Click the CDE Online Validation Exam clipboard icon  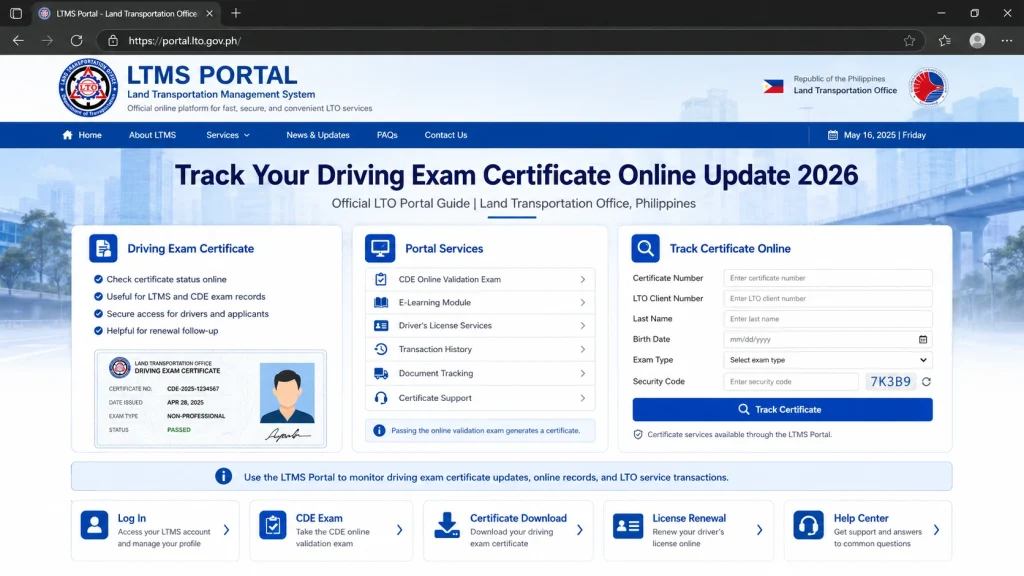point(381,280)
